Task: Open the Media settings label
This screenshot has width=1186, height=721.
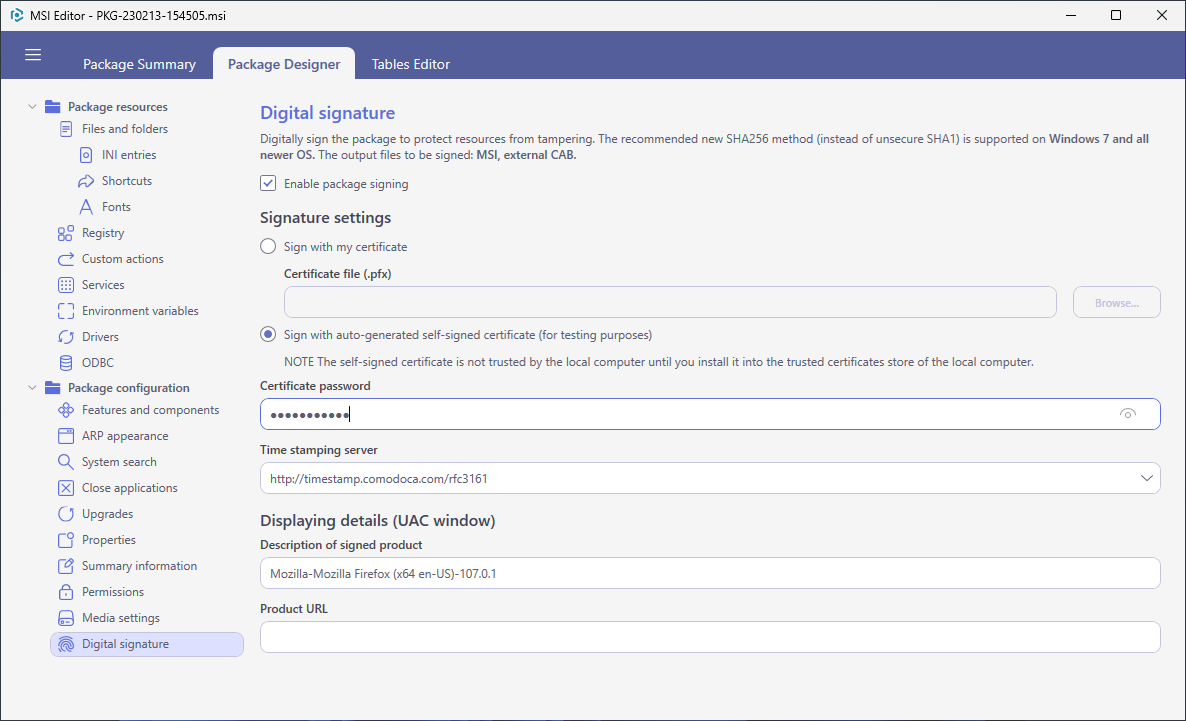Action: point(121,618)
